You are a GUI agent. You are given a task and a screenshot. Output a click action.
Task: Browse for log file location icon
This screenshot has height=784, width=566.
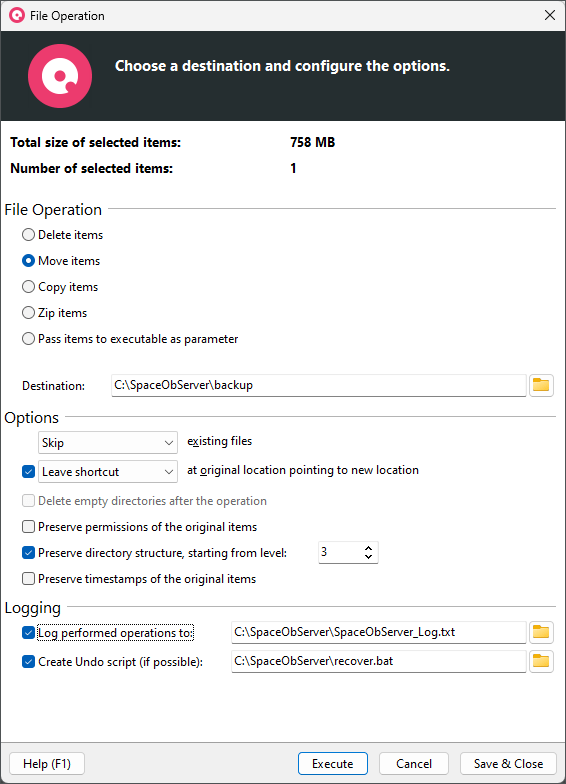541,632
